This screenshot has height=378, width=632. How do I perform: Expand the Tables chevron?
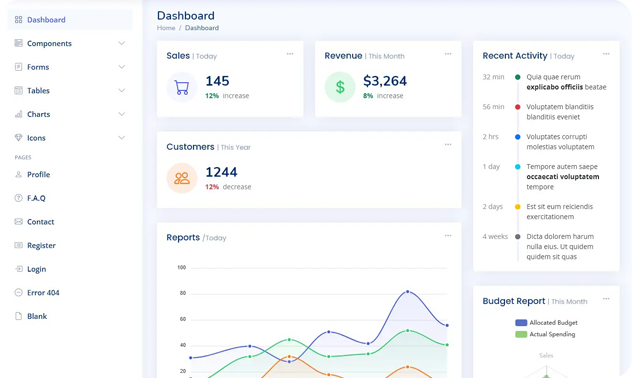pyautogui.click(x=121, y=90)
